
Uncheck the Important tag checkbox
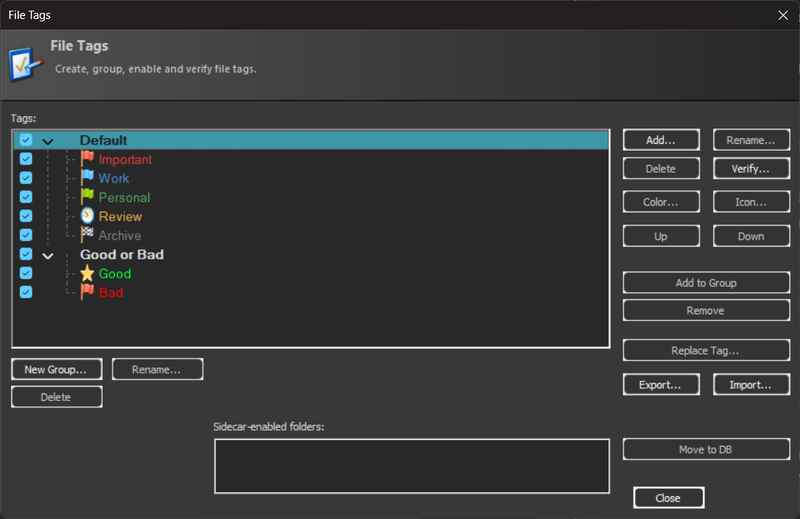(x=26, y=159)
